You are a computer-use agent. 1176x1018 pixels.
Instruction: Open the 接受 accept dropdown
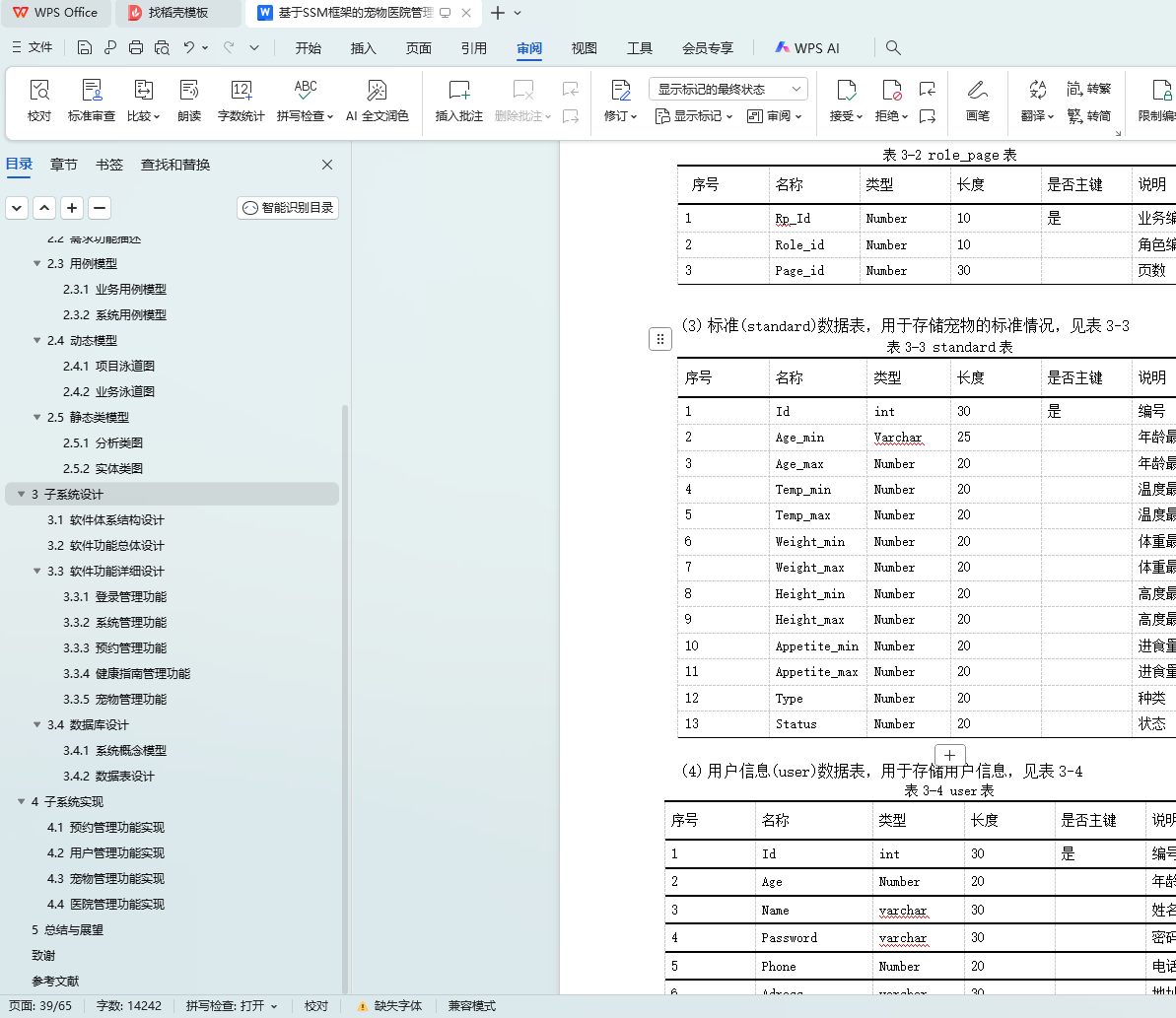(x=846, y=116)
